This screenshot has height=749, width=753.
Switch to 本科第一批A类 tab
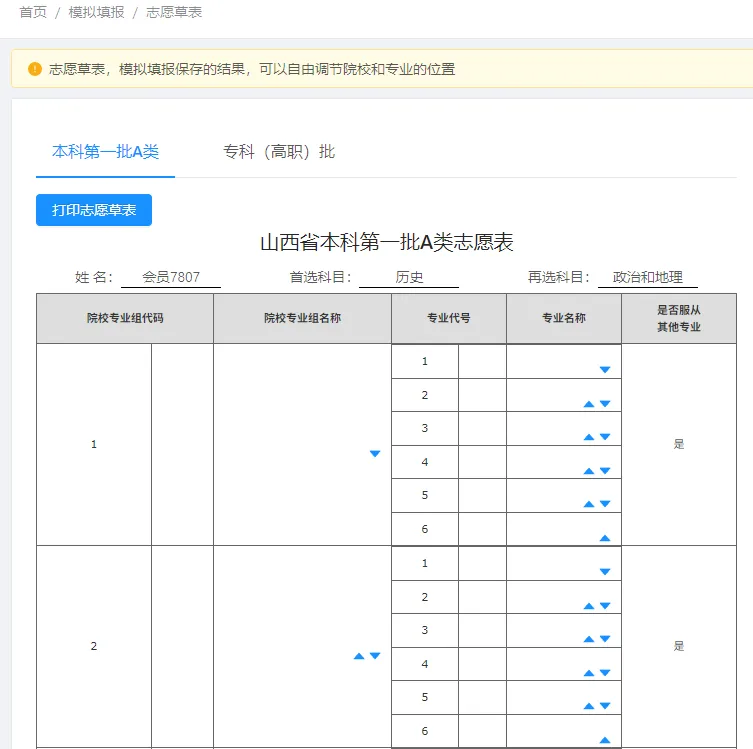(x=105, y=152)
